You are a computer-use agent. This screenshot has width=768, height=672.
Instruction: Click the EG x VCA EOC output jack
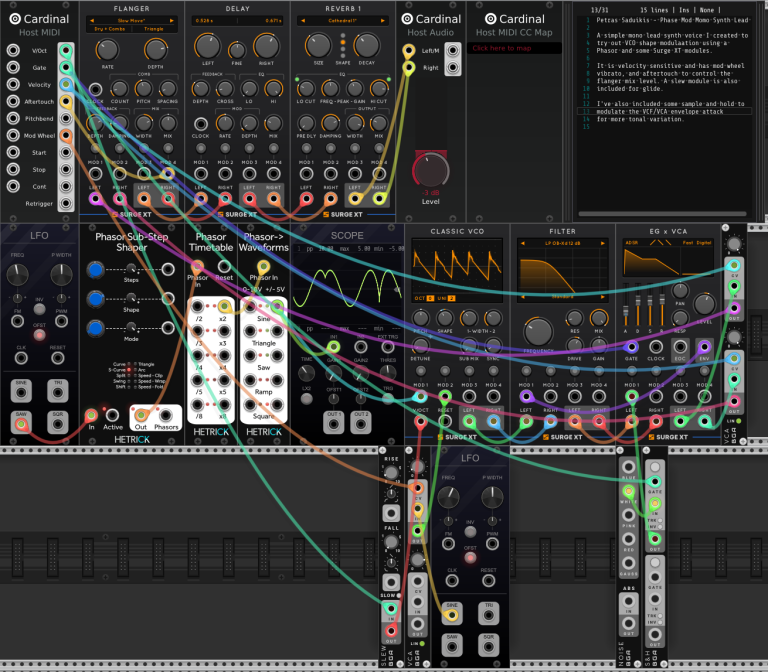pyautogui.click(x=680, y=347)
